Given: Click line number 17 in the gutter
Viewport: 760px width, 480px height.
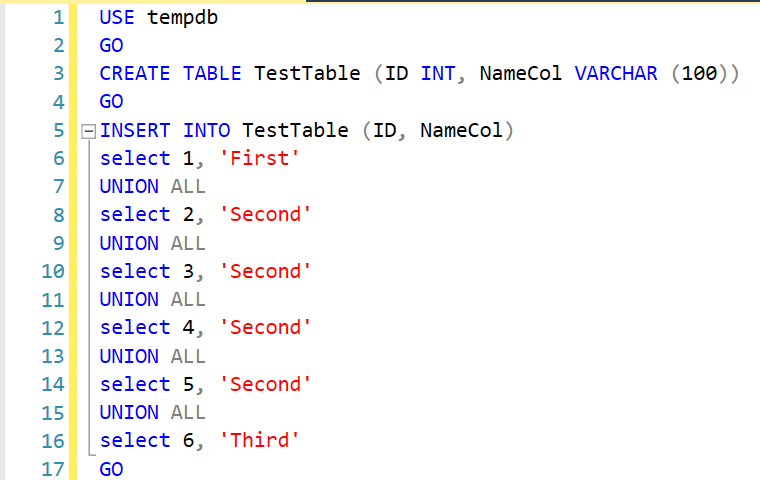Looking at the screenshot, I should [x=53, y=469].
